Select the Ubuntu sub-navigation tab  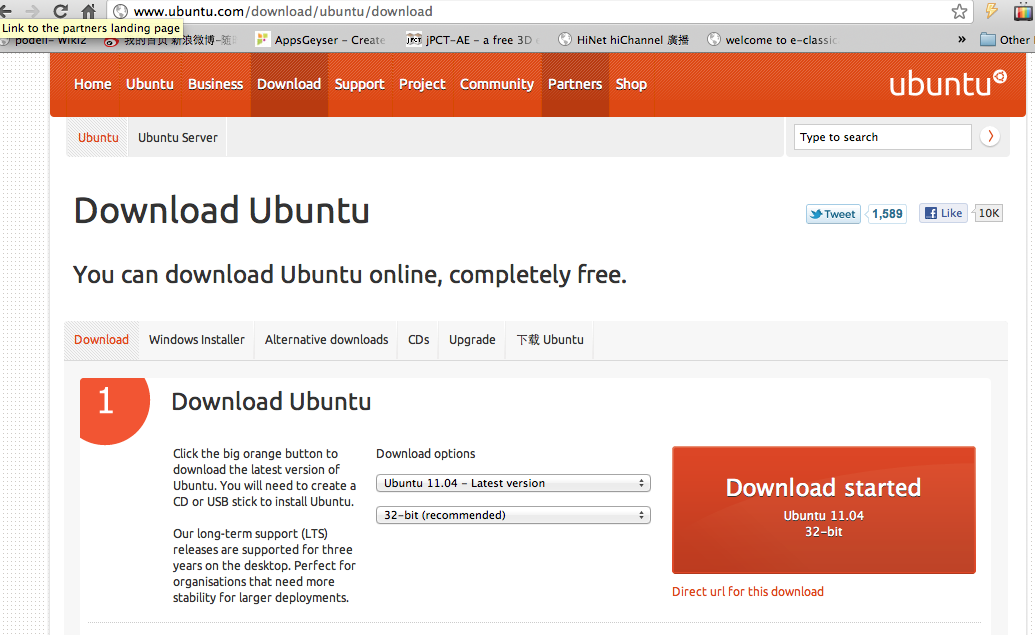tap(98, 137)
